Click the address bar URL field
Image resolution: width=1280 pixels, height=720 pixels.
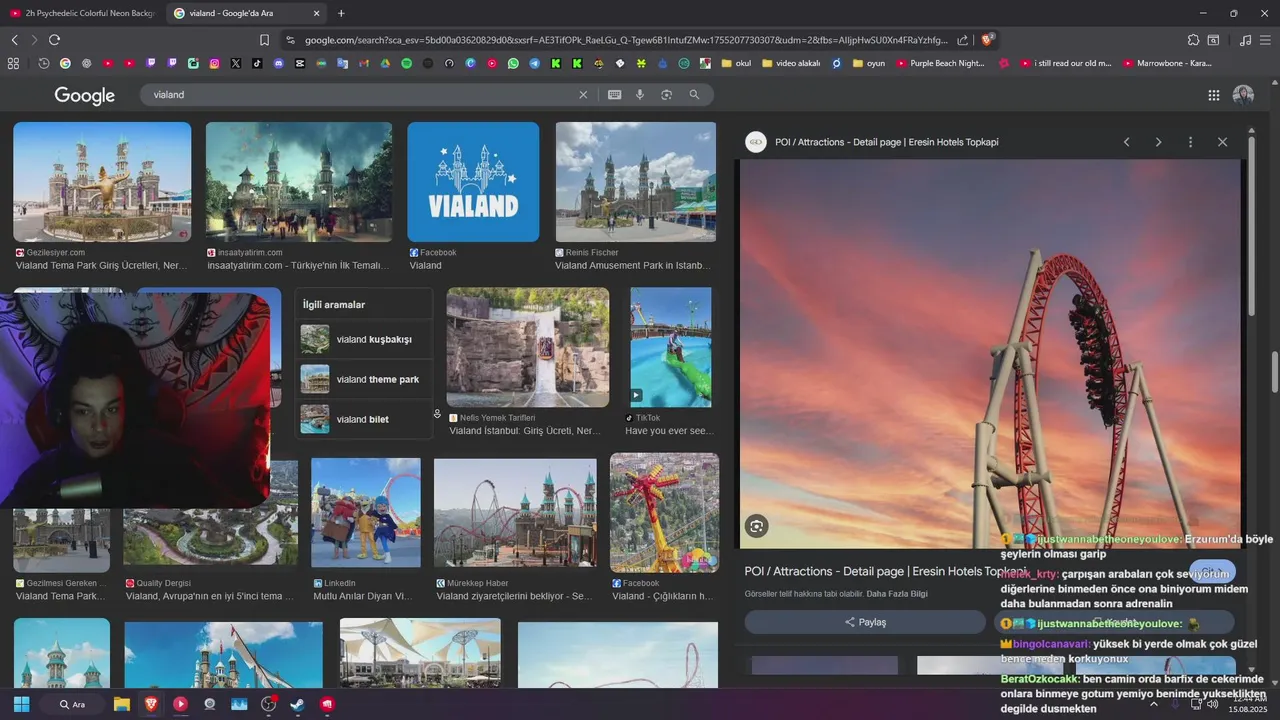click(626, 40)
